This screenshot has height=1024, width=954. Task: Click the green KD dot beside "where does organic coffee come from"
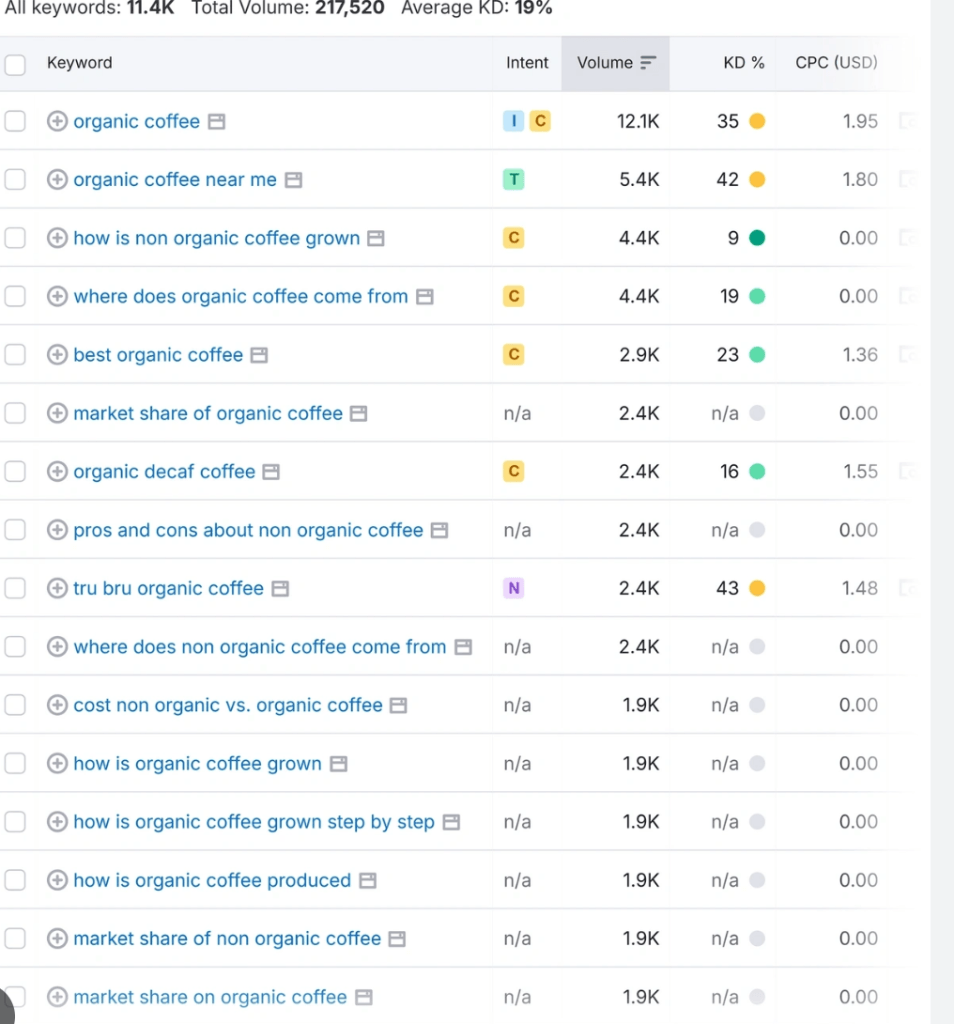[759, 296]
